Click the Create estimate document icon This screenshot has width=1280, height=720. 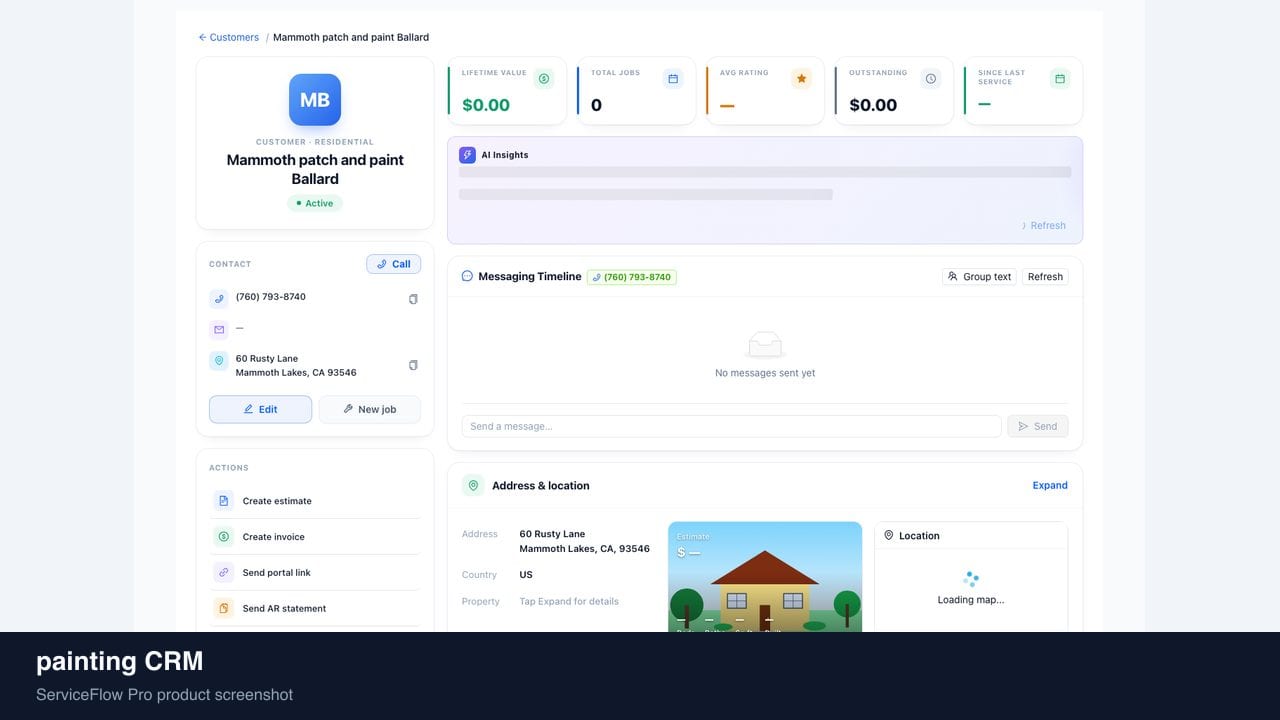(223, 501)
